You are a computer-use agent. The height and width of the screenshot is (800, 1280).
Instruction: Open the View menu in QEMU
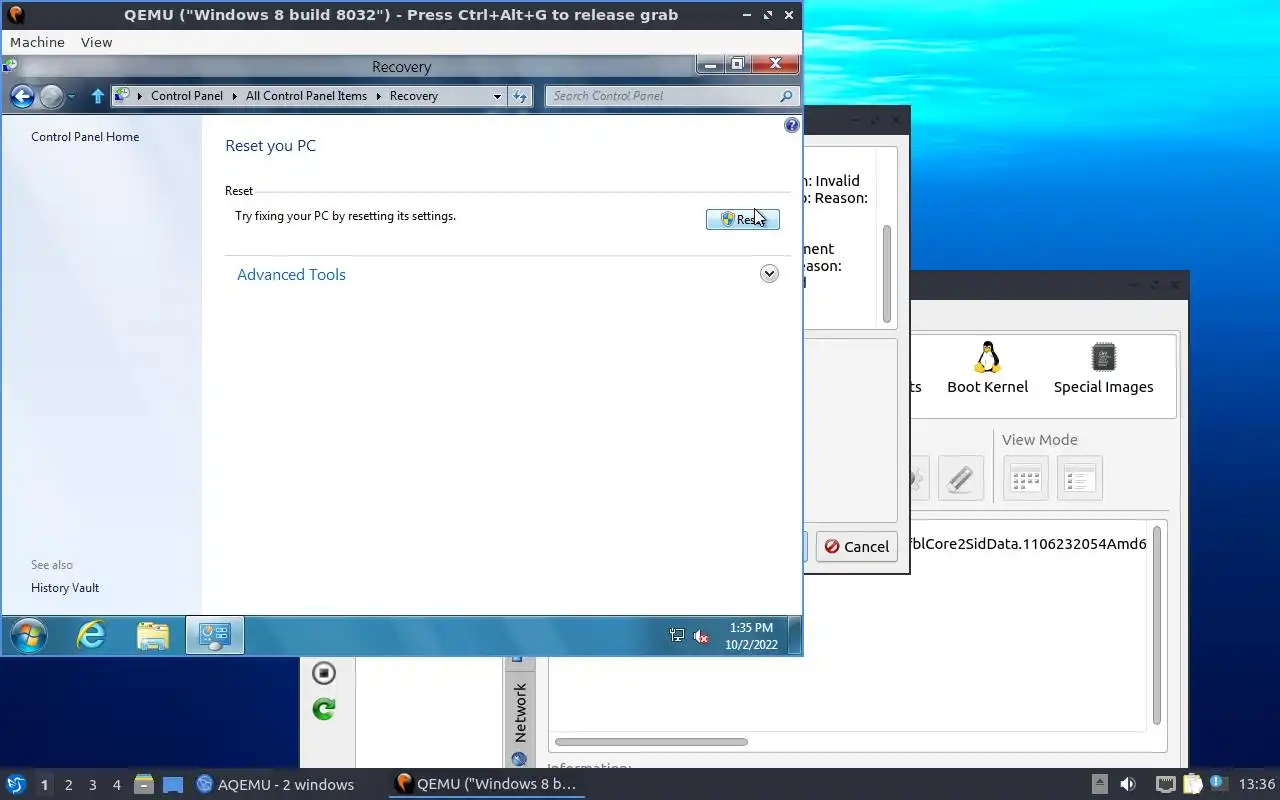point(96,42)
